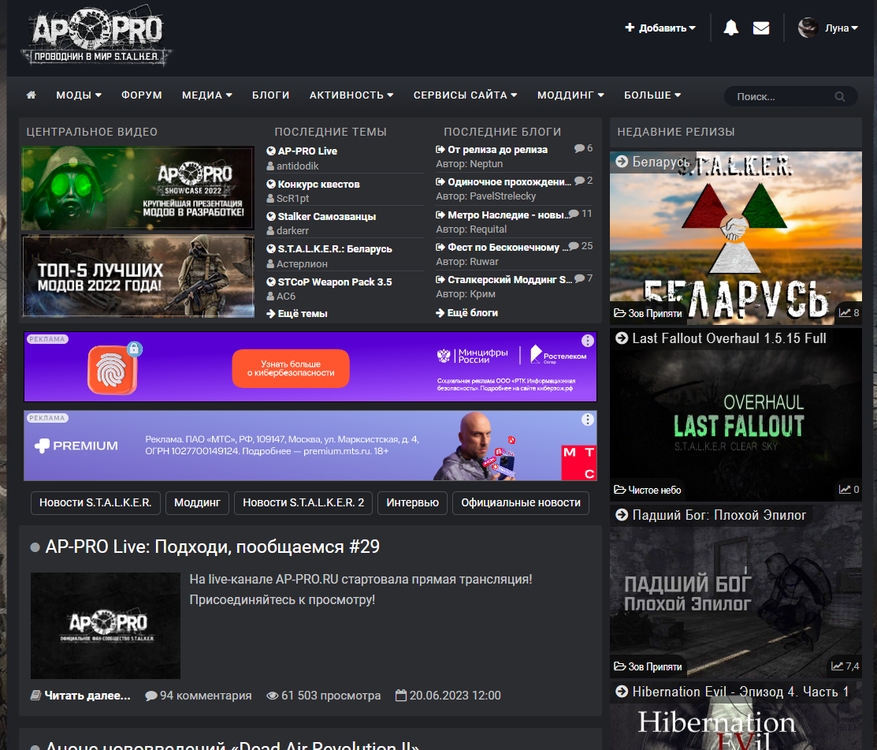The height and width of the screenshot is (750, 877).
Task: Select the Моддинг category tab
Action: [197, 503]
